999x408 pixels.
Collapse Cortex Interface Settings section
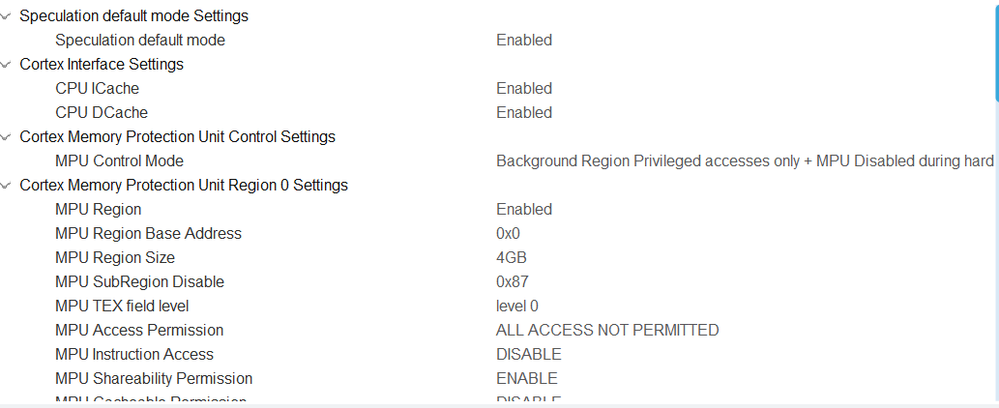coord(7,64)
